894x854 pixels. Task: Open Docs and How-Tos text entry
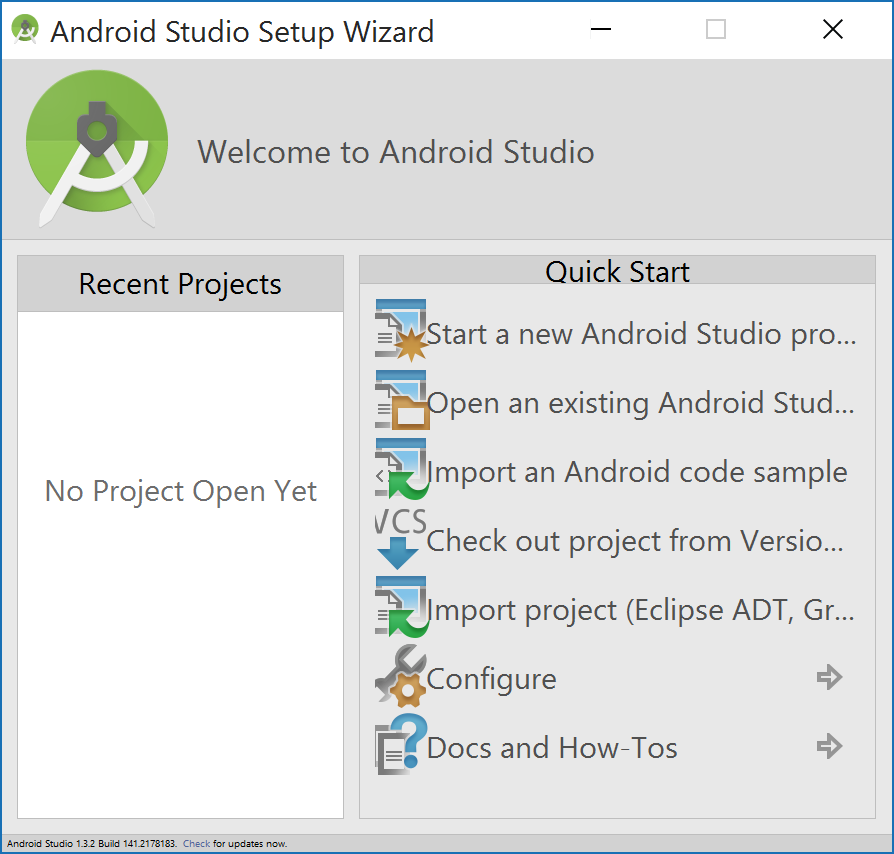[552, 748]
